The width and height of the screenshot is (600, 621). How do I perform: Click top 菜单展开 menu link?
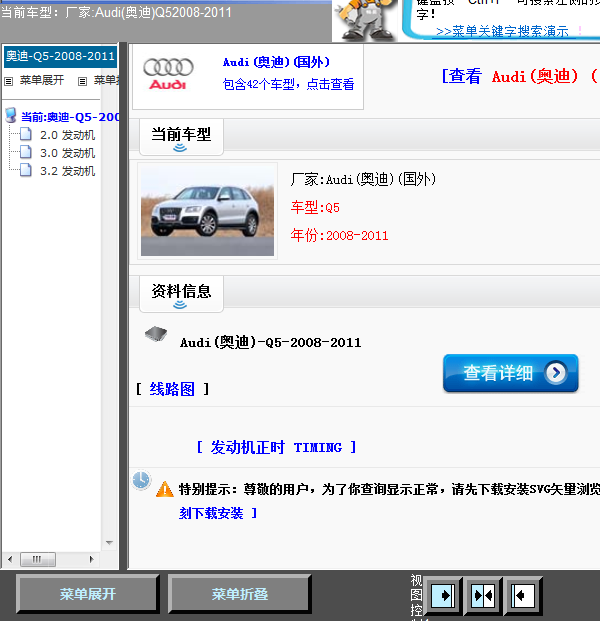pos(42,80)
